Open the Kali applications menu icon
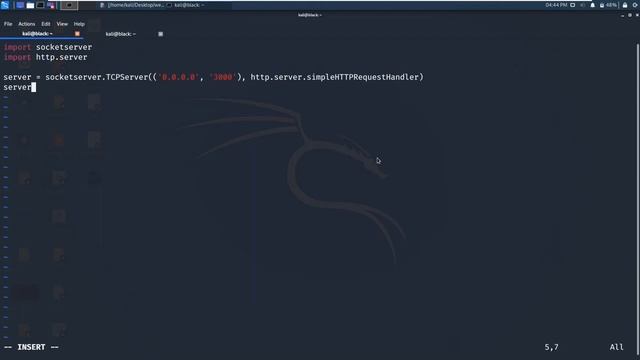 click(5, 5)
